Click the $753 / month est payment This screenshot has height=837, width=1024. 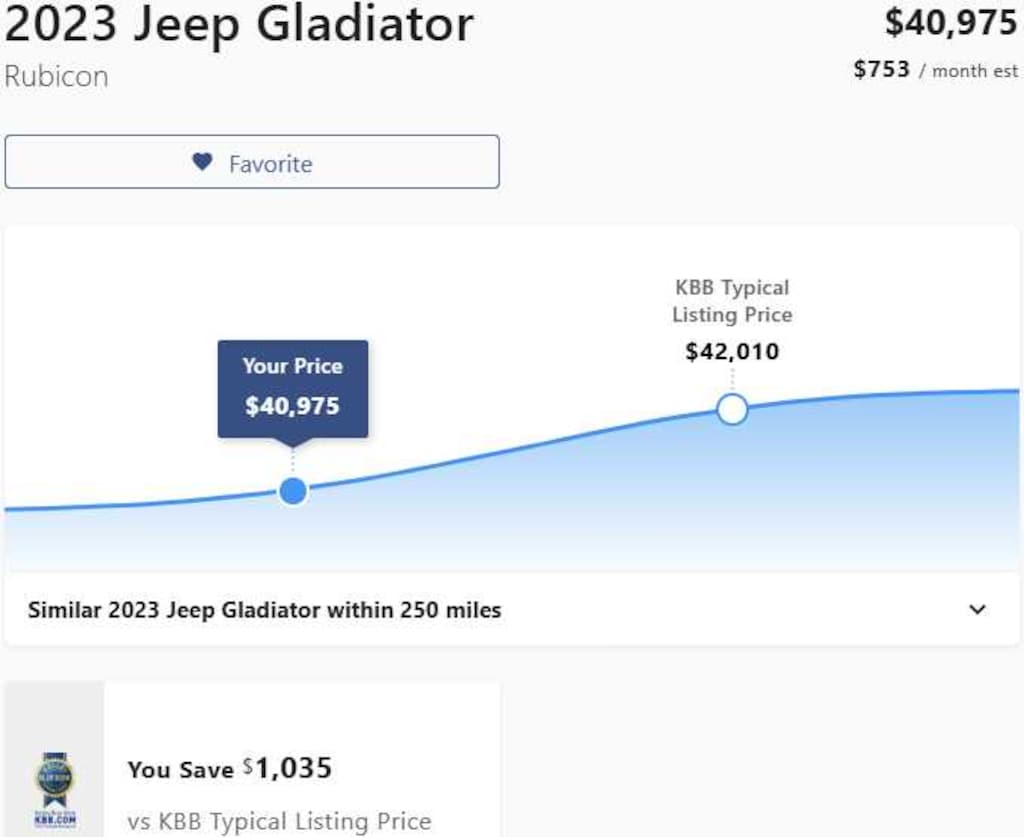936,69
